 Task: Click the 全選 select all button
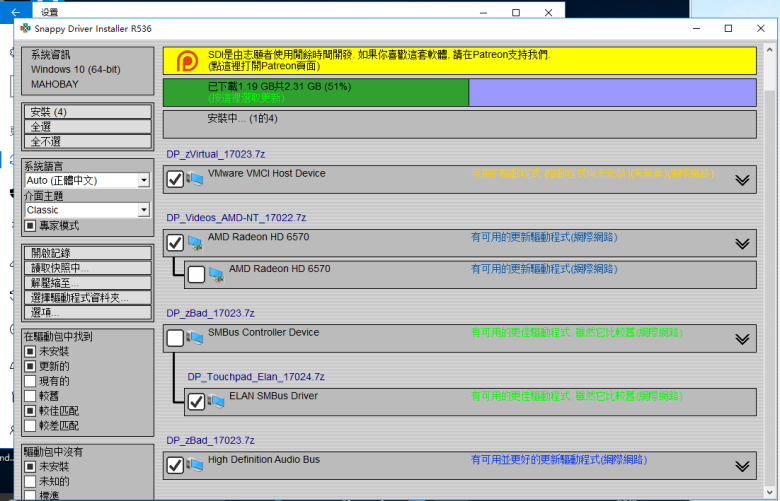tap(88, 127)
